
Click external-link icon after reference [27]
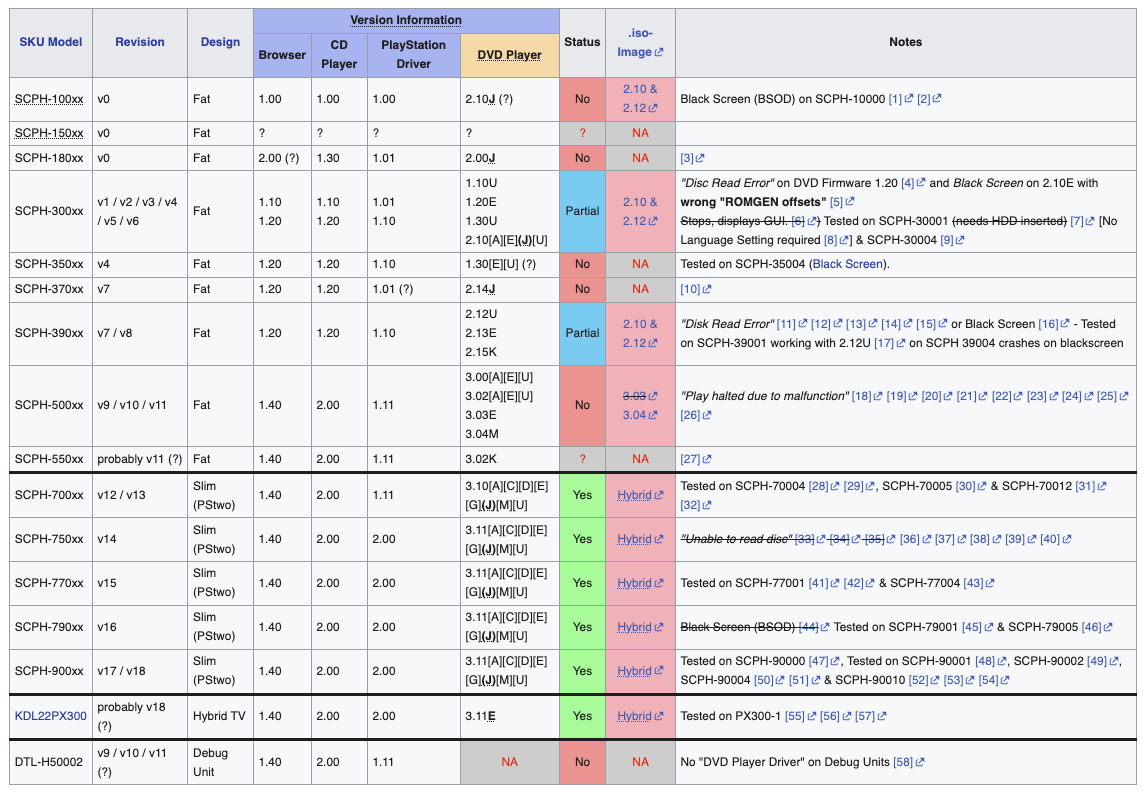pos(707,459)
